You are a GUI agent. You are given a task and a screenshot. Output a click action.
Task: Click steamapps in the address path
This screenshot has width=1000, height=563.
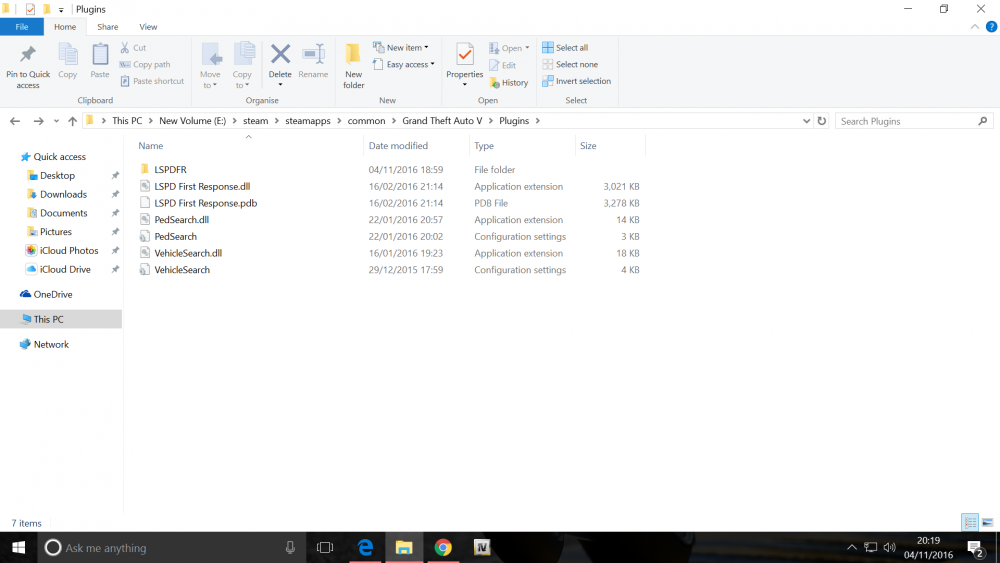[x=307, y=121]
